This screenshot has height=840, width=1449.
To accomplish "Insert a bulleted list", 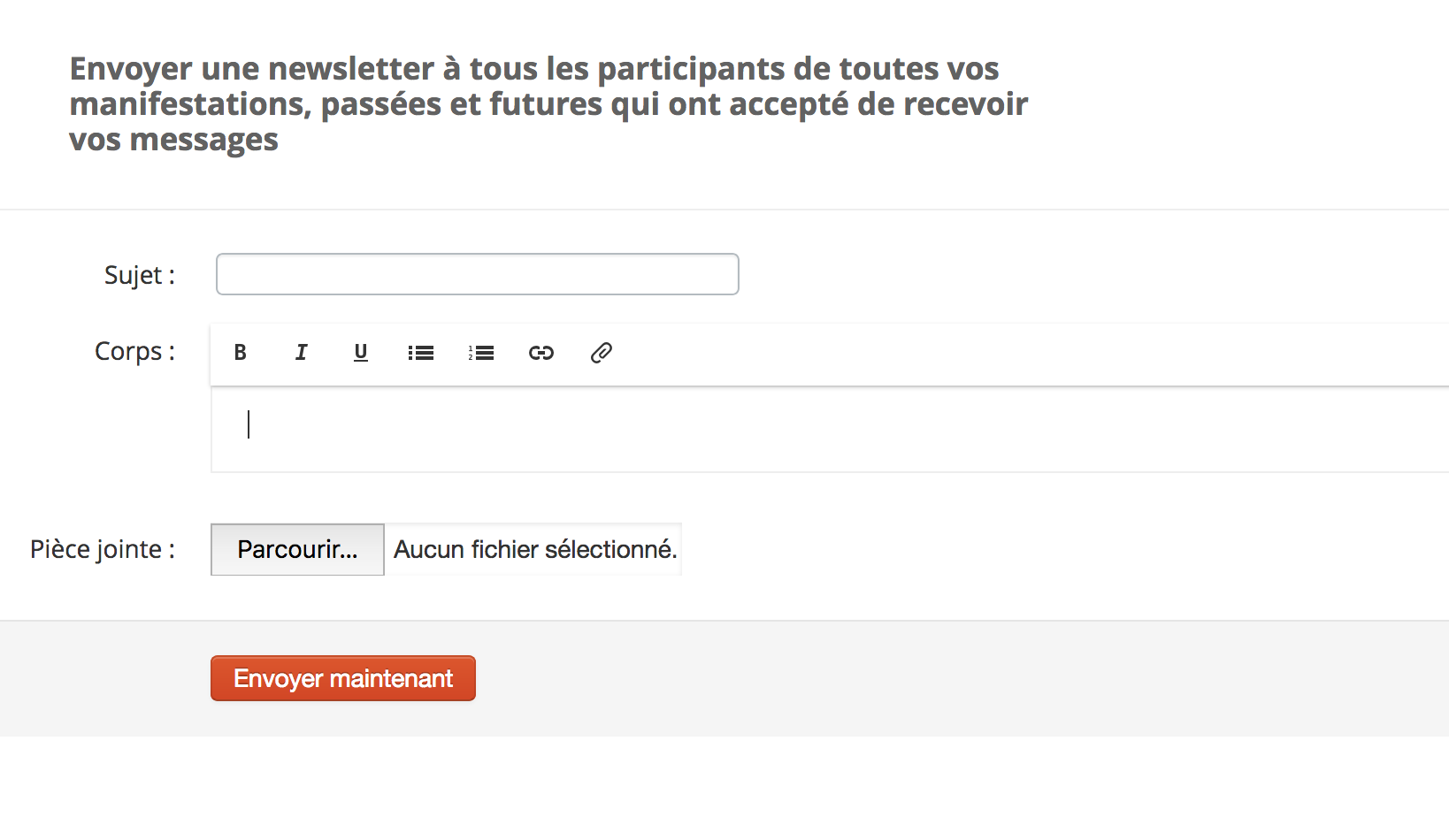I will point(421,353).
